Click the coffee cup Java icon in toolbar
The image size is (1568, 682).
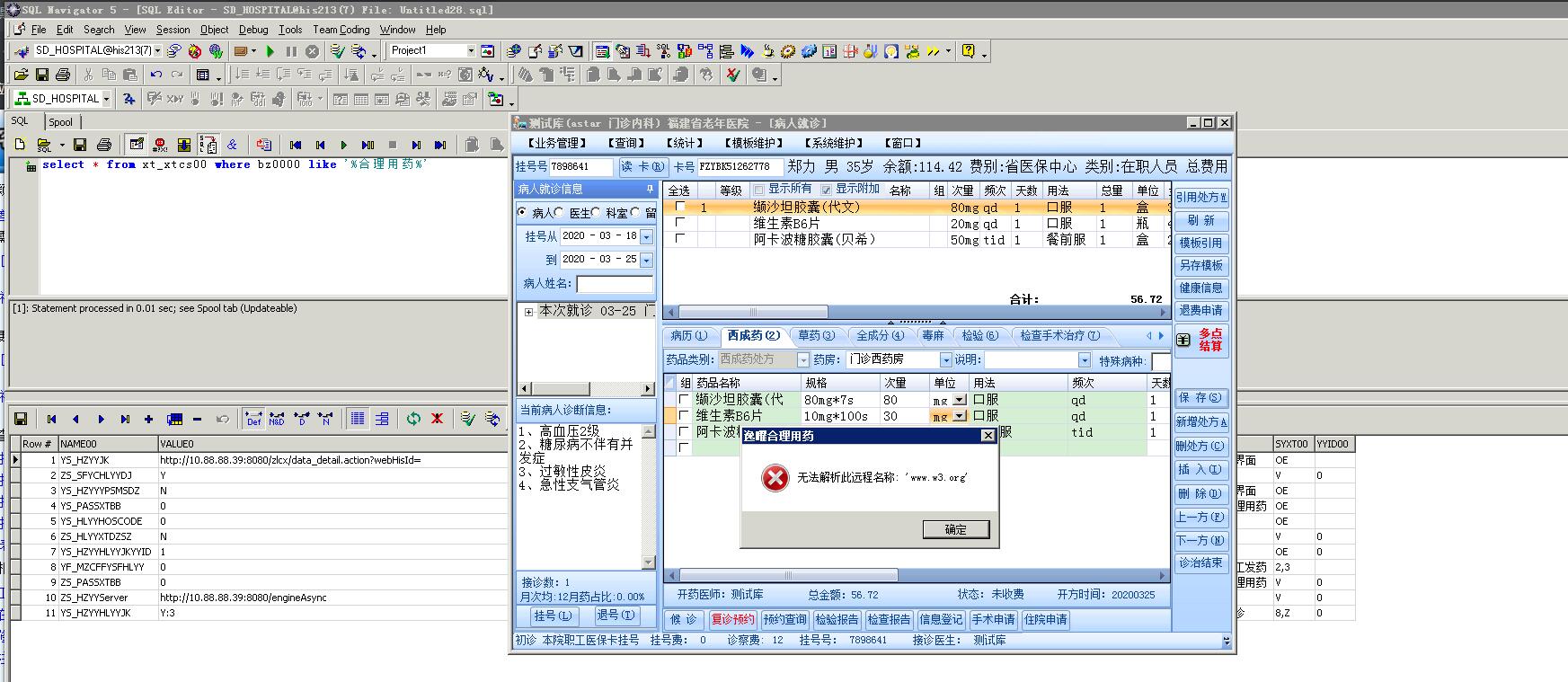[767, 51]
